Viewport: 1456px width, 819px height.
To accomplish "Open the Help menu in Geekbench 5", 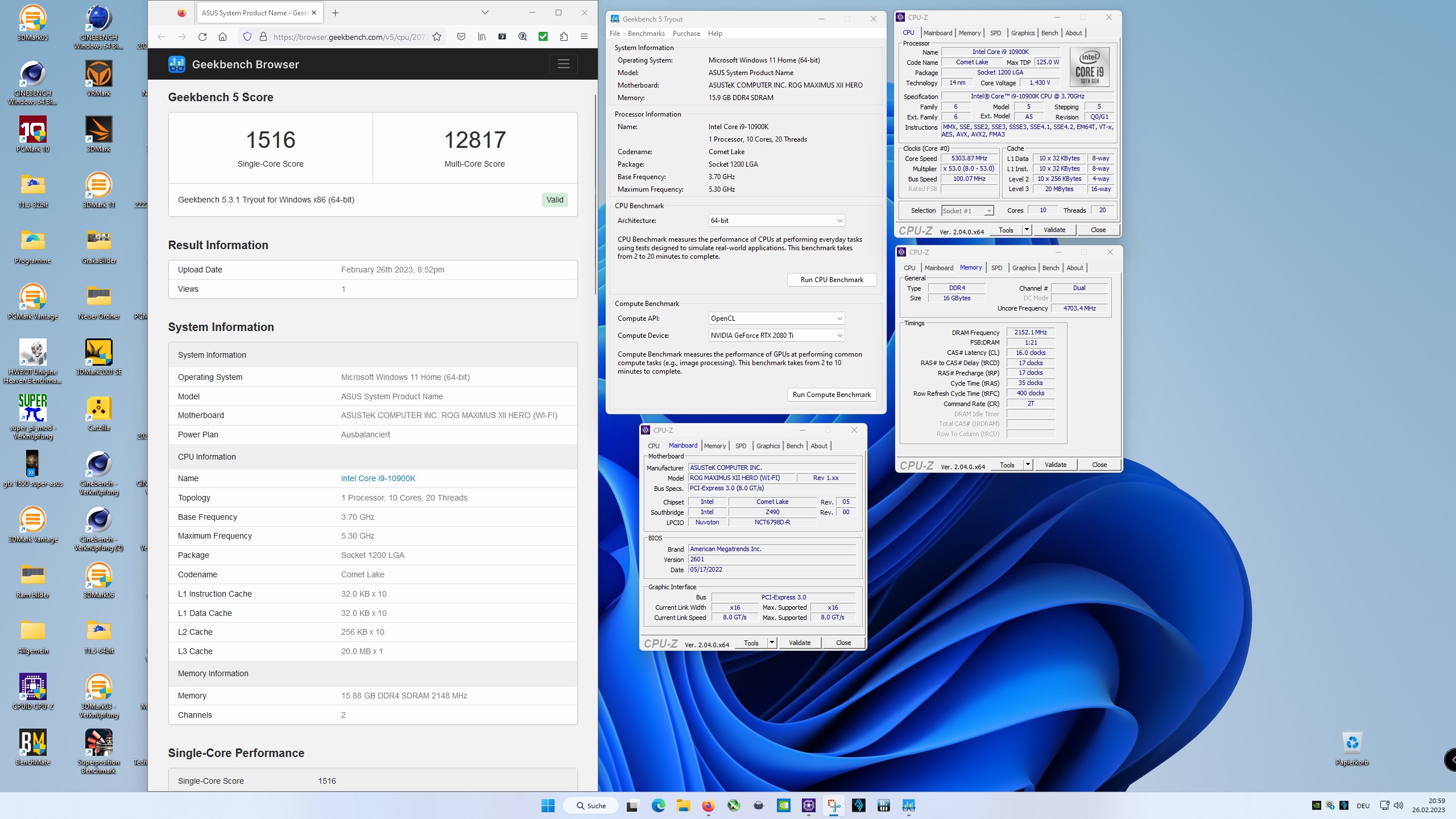I will tap(715, 34).
